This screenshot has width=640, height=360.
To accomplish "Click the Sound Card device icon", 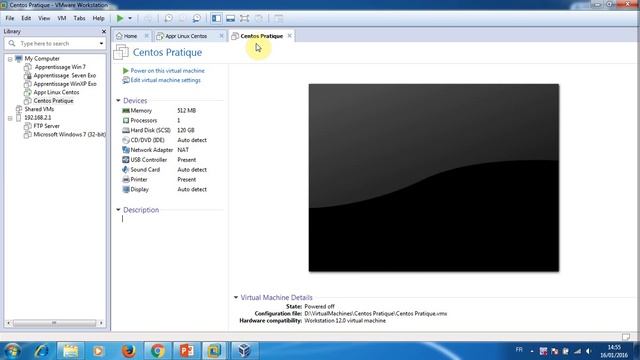I will tap(126, 169).
